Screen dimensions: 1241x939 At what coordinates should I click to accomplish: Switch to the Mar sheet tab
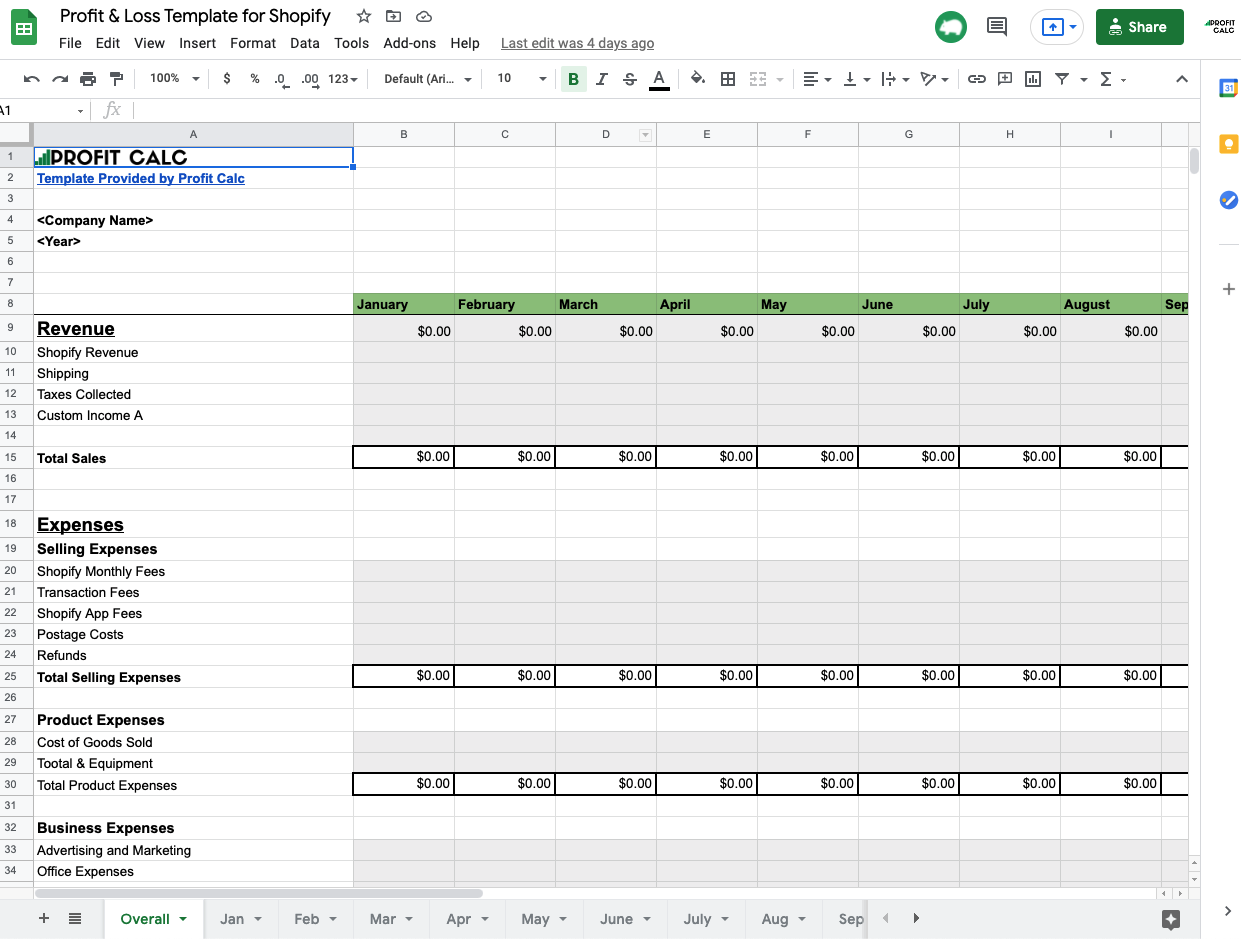pyautogui.click(x=383, y=919)
